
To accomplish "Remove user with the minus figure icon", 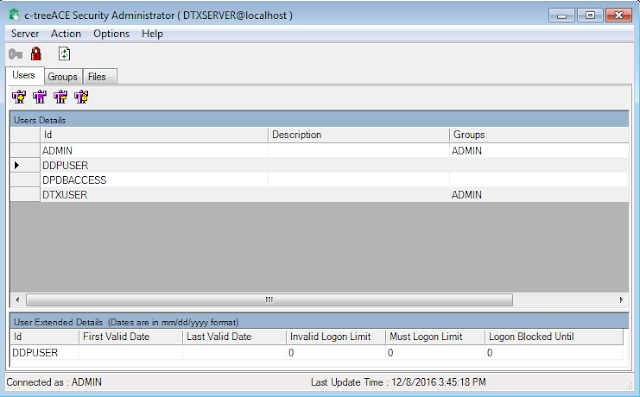I will click(60, 97).
